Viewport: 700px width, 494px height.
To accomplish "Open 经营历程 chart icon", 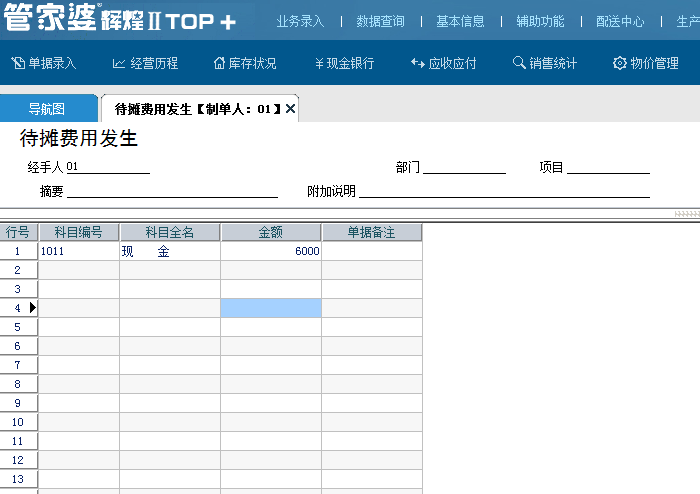I will [119, 63].
